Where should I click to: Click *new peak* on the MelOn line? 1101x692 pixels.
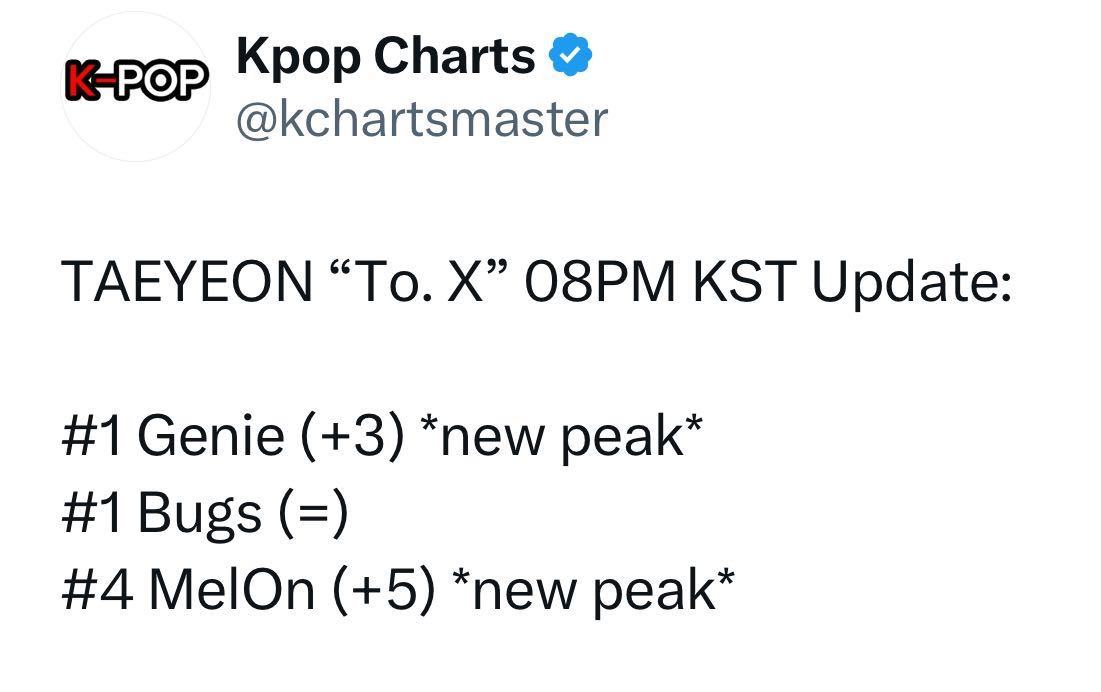pos(593,592)
